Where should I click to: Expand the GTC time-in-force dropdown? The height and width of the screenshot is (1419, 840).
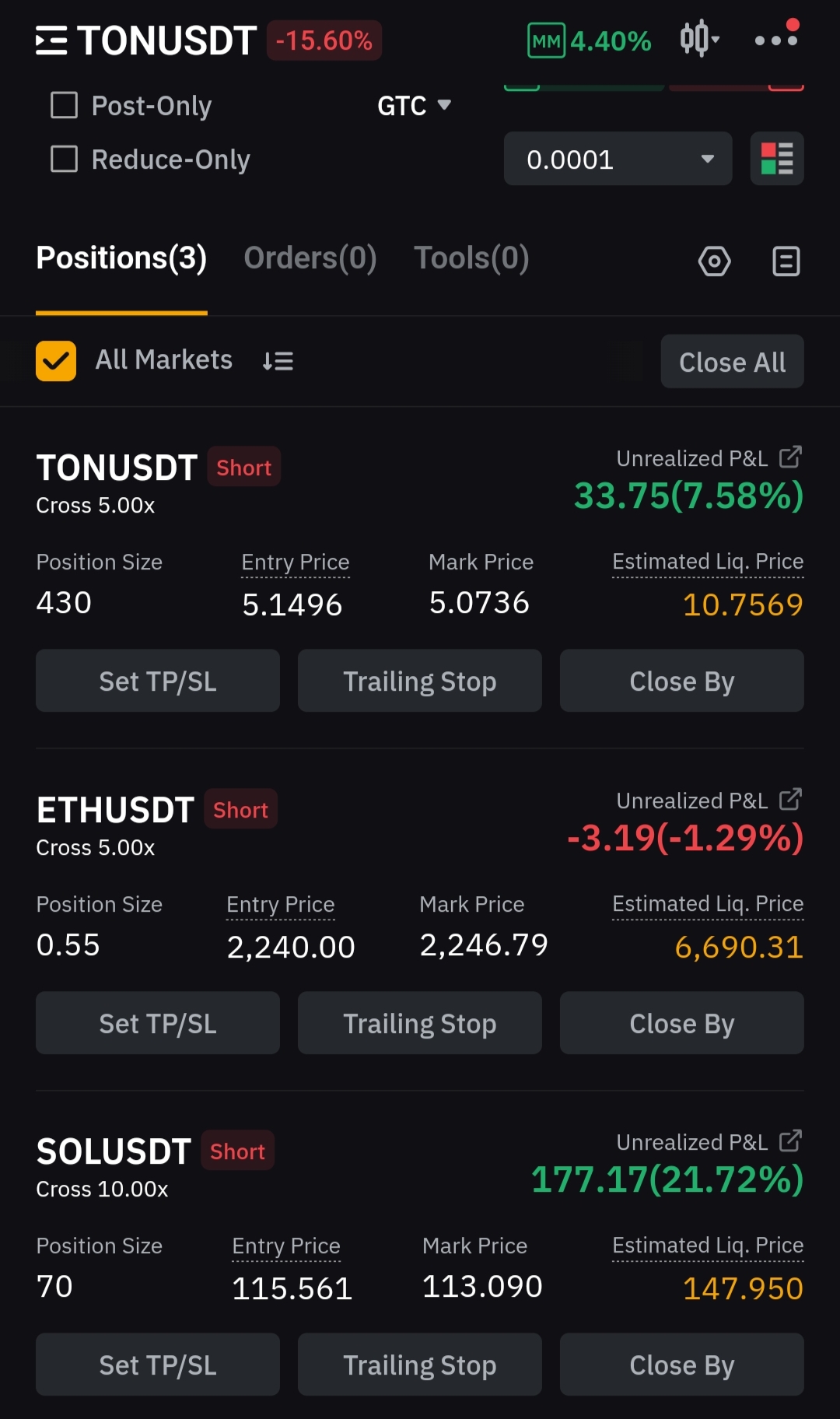coord(414,105)
